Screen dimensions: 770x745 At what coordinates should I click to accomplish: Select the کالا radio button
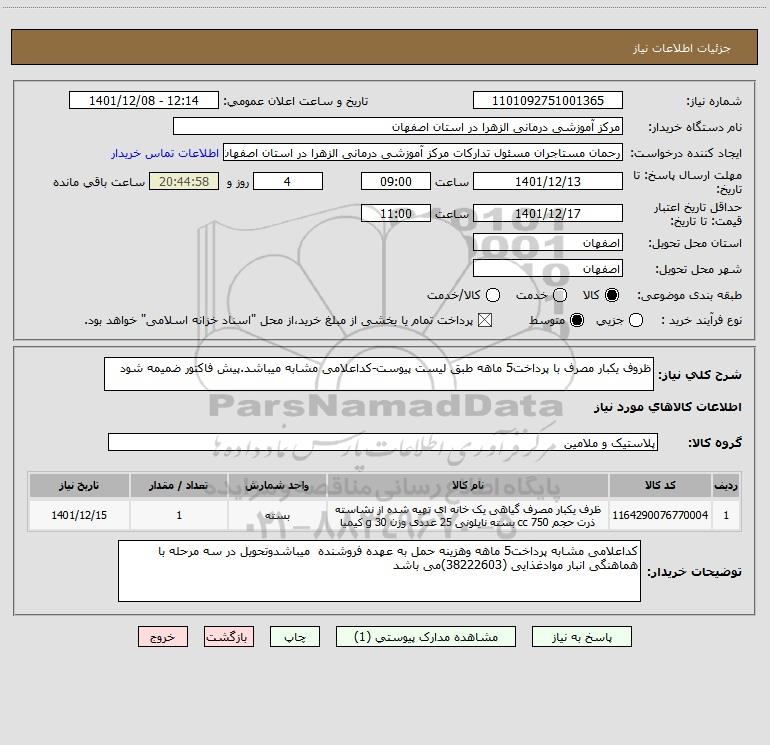click(612, 295)
